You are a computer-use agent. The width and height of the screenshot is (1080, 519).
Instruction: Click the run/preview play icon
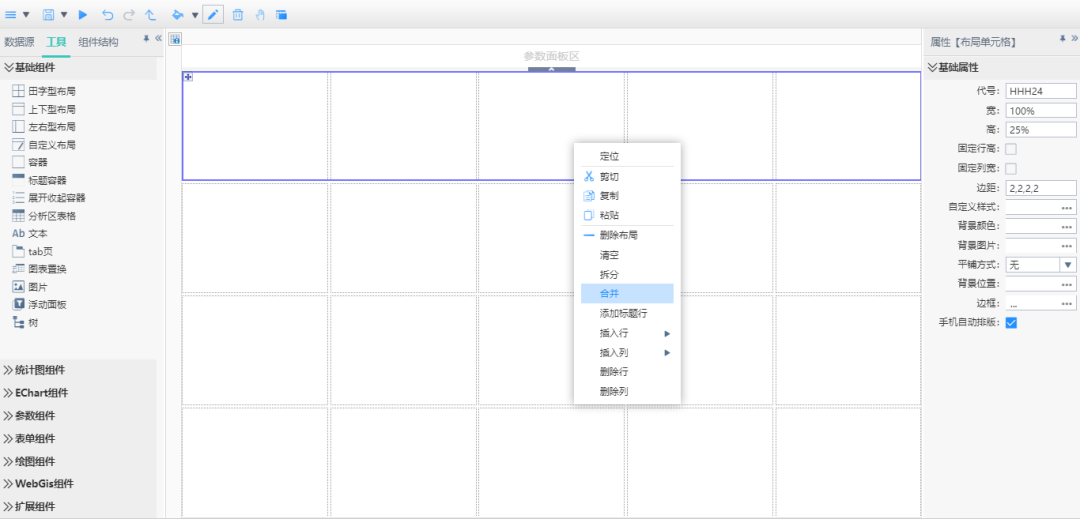pyautogui.click(x=83, y=15)
